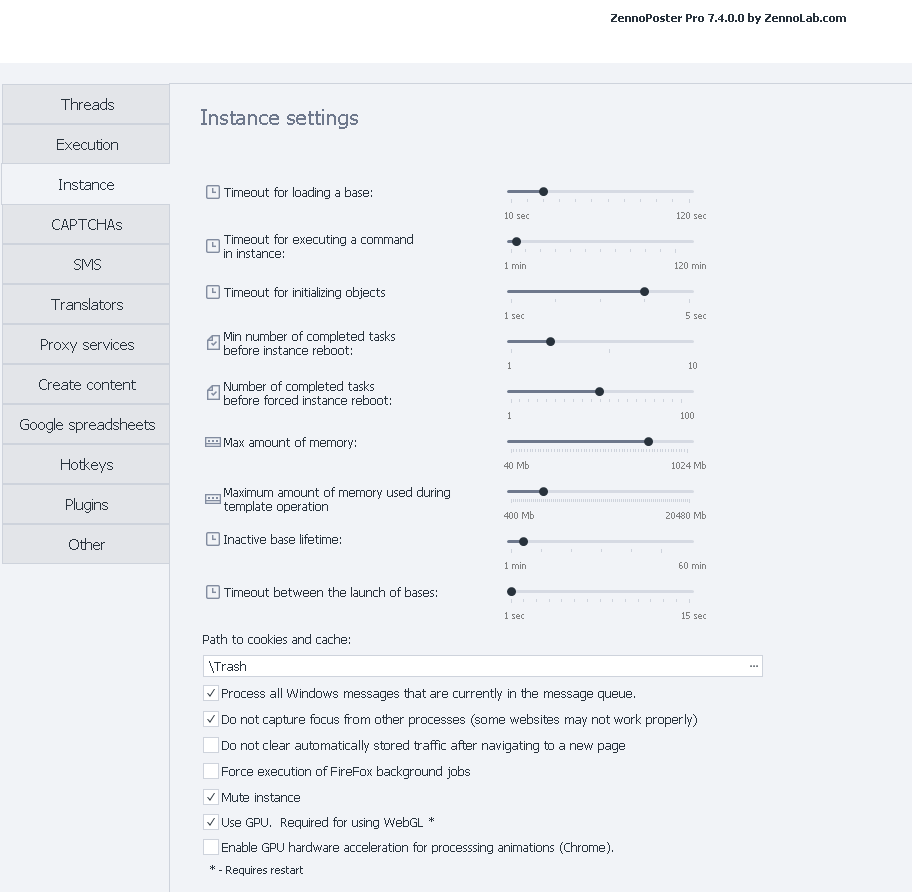This screenshot has height=892, width=912.
Task: Open the browse ellipsis for cookies path
Action: [753, 666]
